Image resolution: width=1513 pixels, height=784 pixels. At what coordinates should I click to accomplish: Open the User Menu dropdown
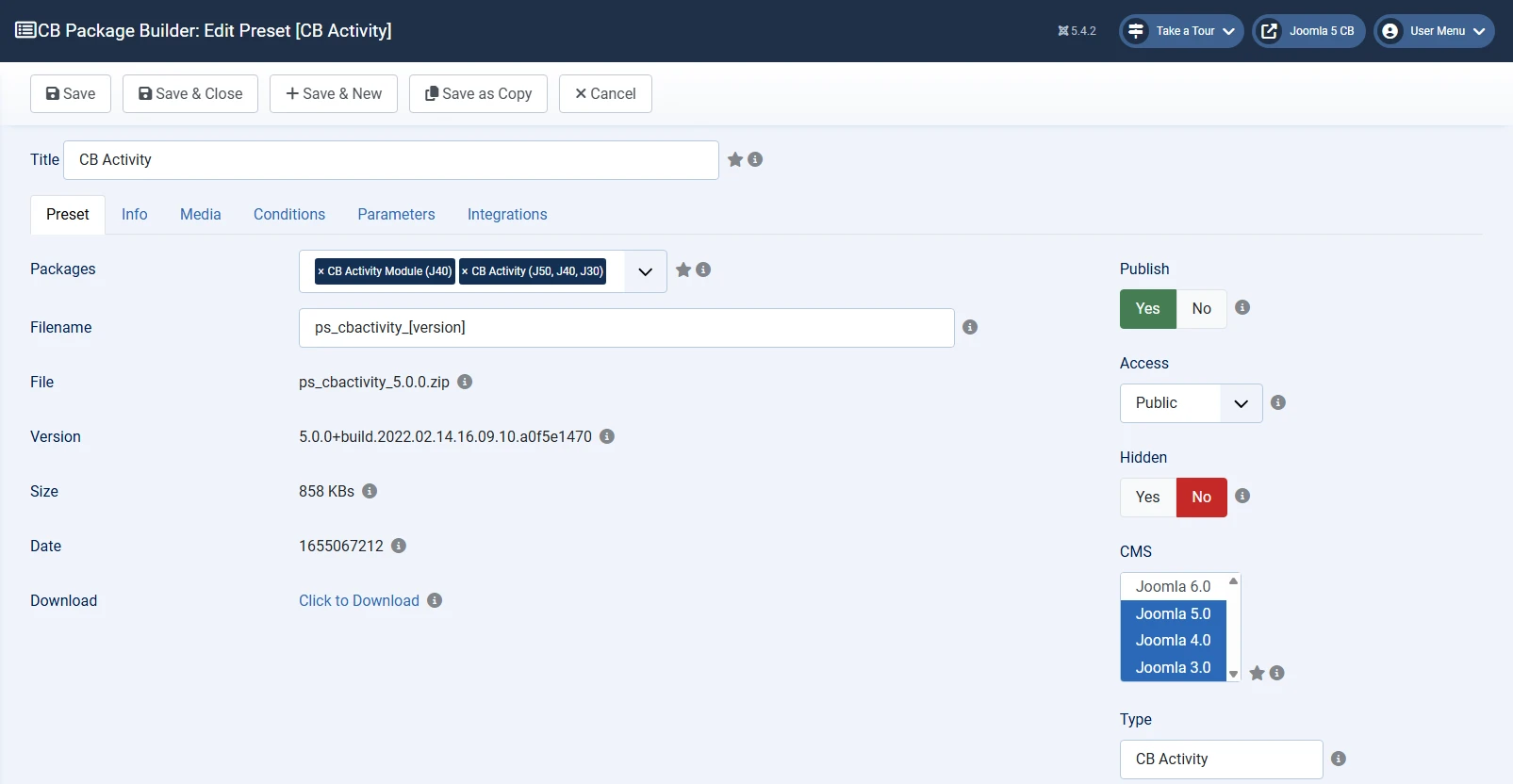(x=1434, y=31)
